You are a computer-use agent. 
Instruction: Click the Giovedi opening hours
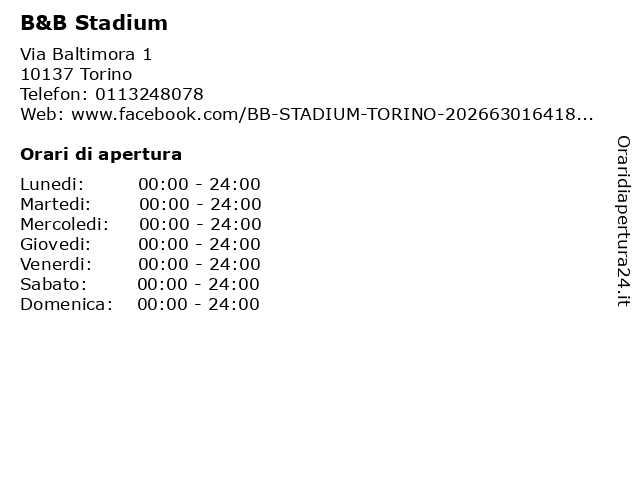click(x=199, y=244)
